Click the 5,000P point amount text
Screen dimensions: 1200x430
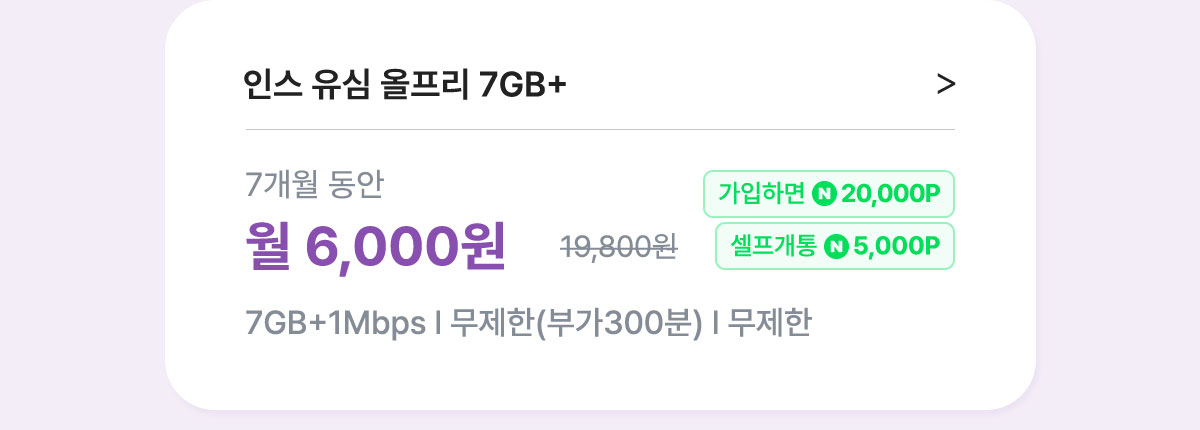click(897, 246)
